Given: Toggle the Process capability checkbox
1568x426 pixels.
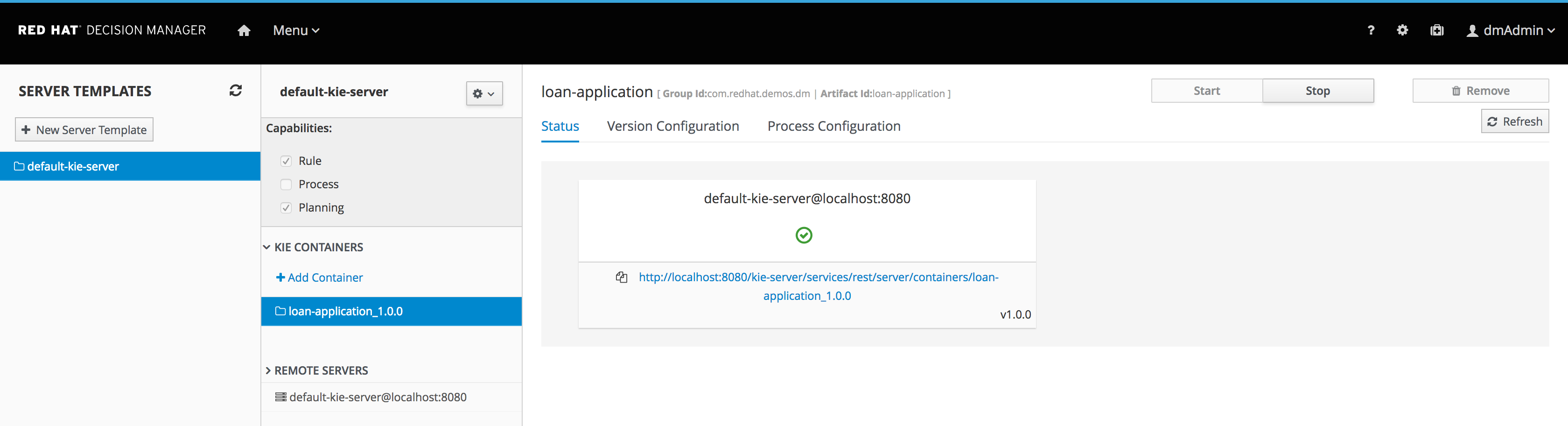Looking at the screenshot, I should pos(286,184).
